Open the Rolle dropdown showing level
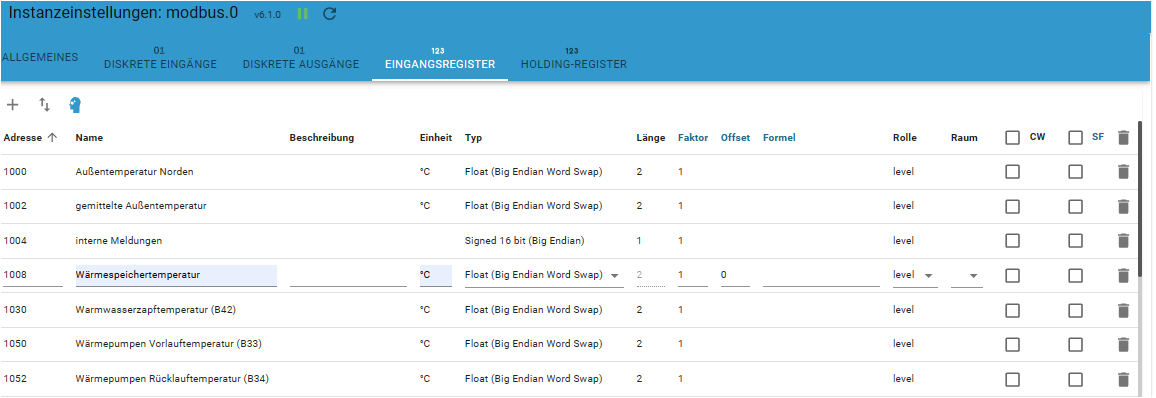 click(x=915, y=275)
